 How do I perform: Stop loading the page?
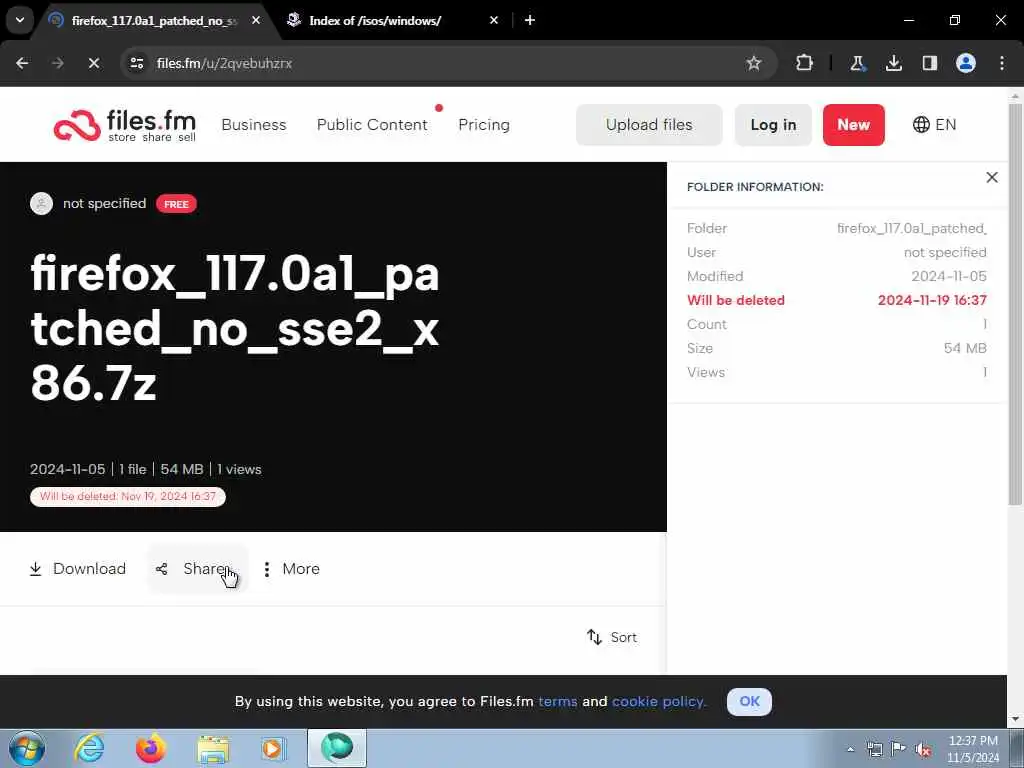click(93, 63)
